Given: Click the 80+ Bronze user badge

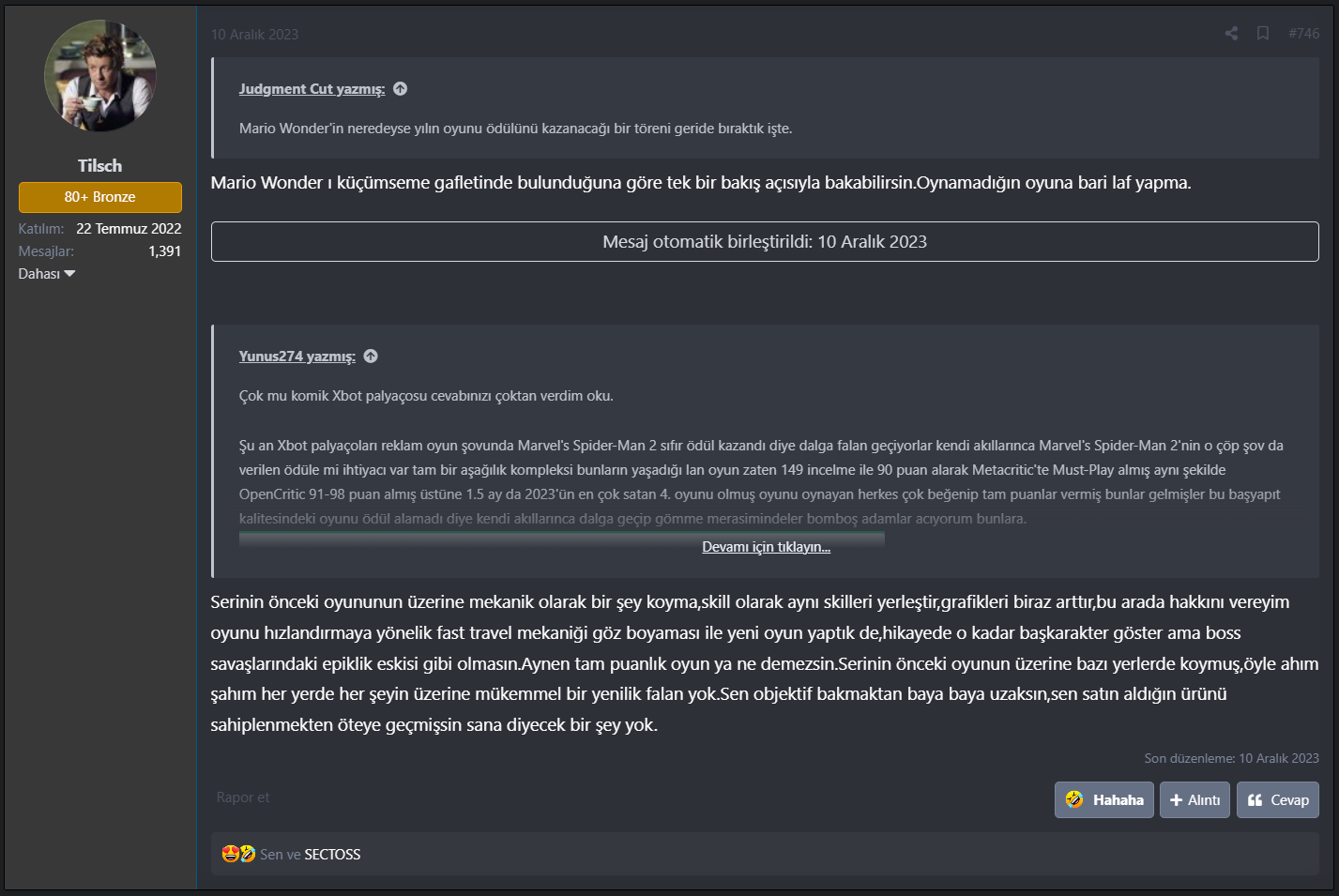Looking at the screenshot, I should [x=100, y=197].
